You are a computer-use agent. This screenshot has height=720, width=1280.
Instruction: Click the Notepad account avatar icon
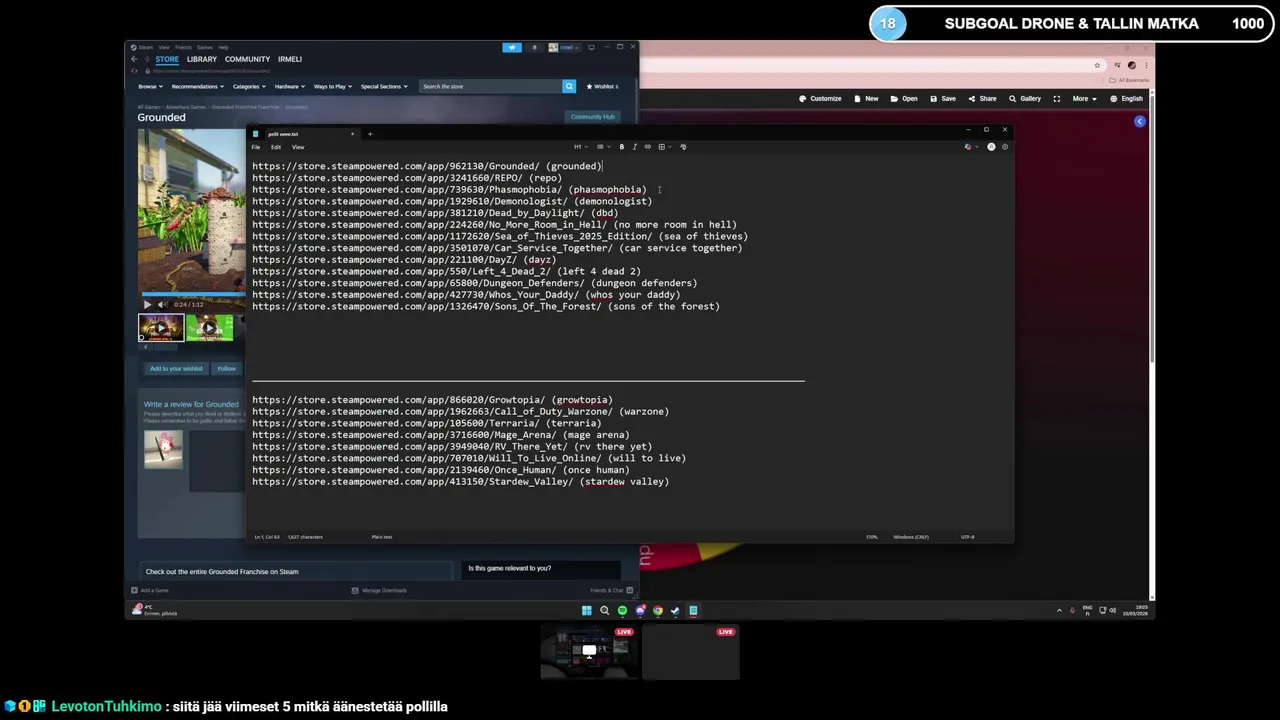(x=991, y=147)
